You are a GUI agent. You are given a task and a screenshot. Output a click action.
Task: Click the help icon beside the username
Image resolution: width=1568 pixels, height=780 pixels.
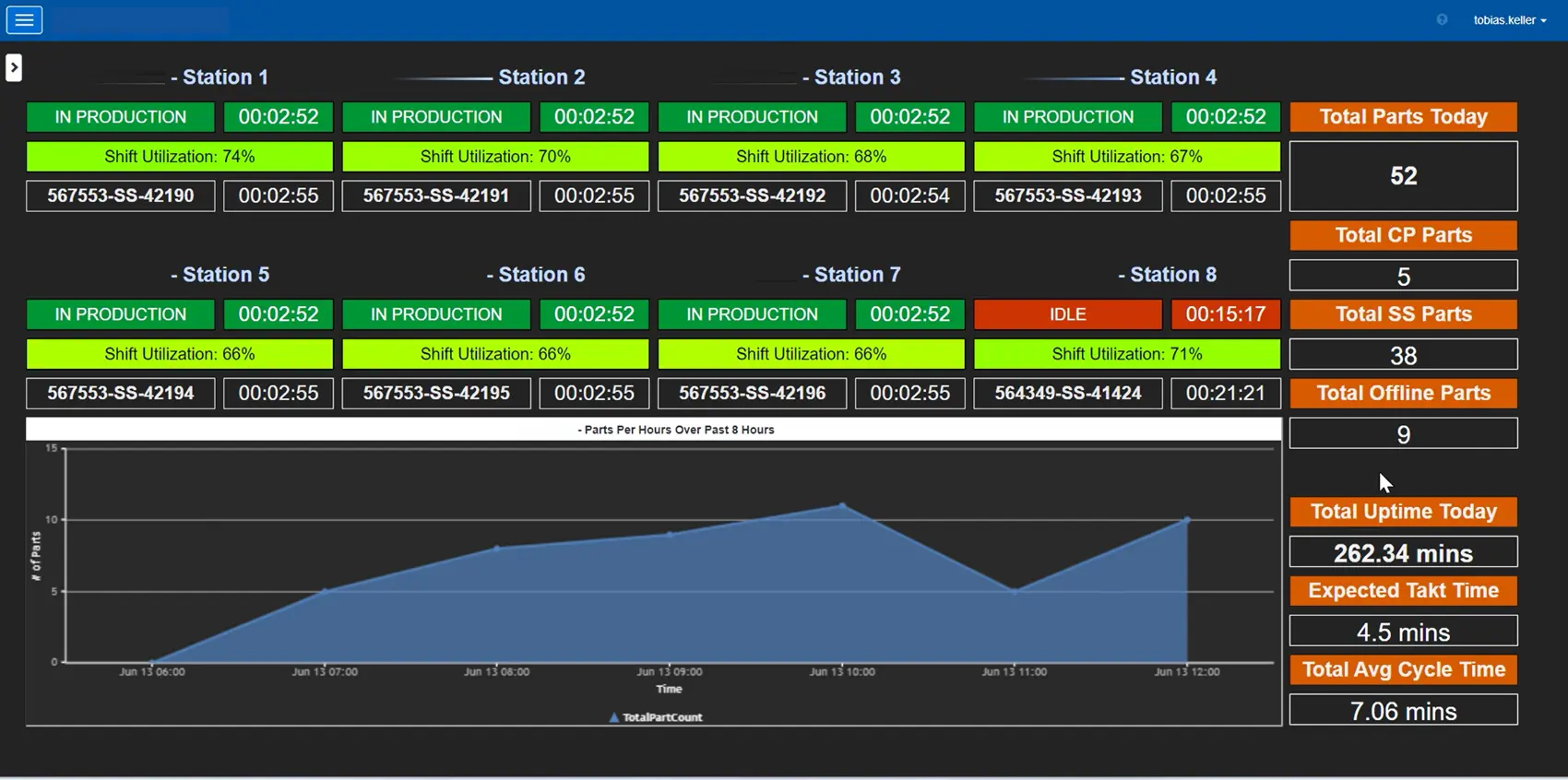(1442, 19)
